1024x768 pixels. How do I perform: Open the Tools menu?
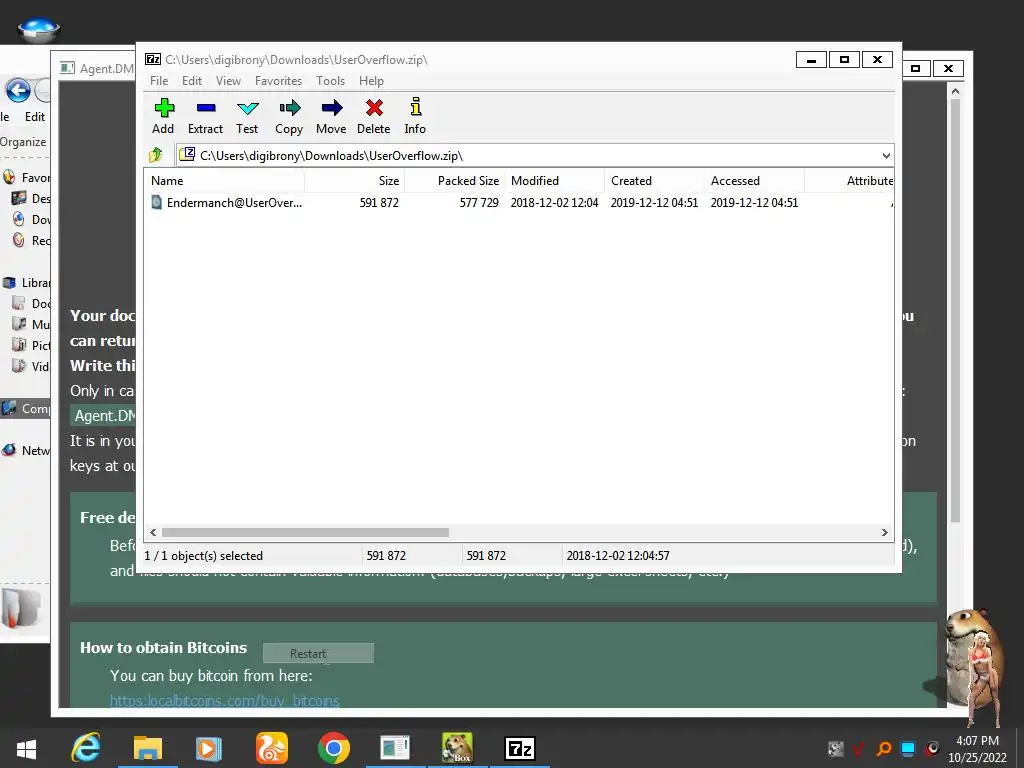coord(330,81)
